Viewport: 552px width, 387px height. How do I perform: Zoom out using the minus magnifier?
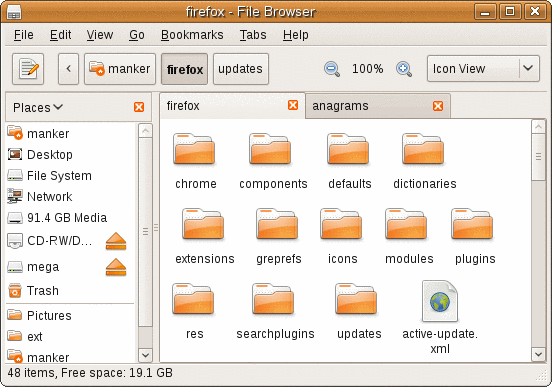pyautogui.click(x=332, y=69)
